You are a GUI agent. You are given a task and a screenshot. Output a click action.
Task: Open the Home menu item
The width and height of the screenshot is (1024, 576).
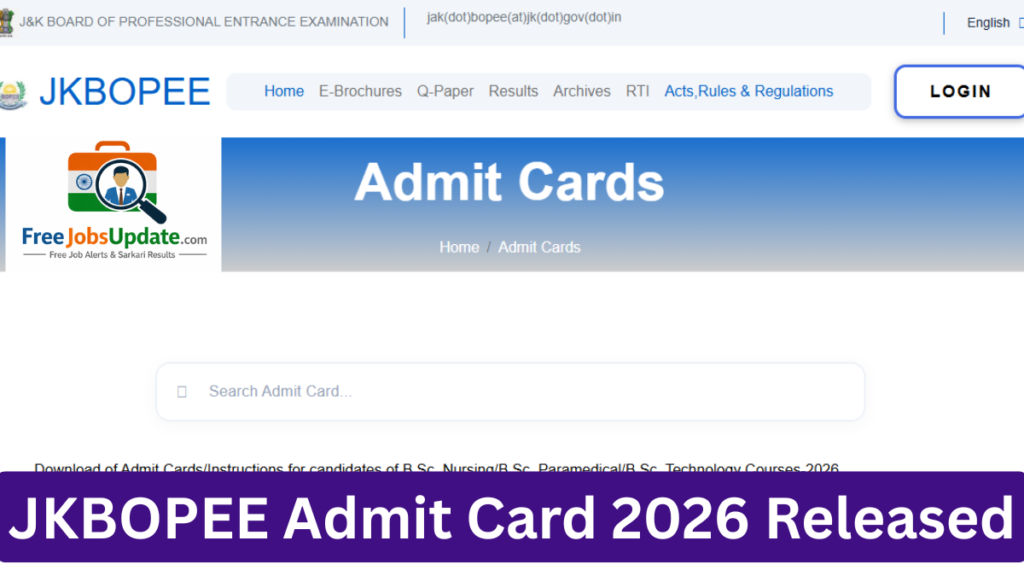(284, 91)
